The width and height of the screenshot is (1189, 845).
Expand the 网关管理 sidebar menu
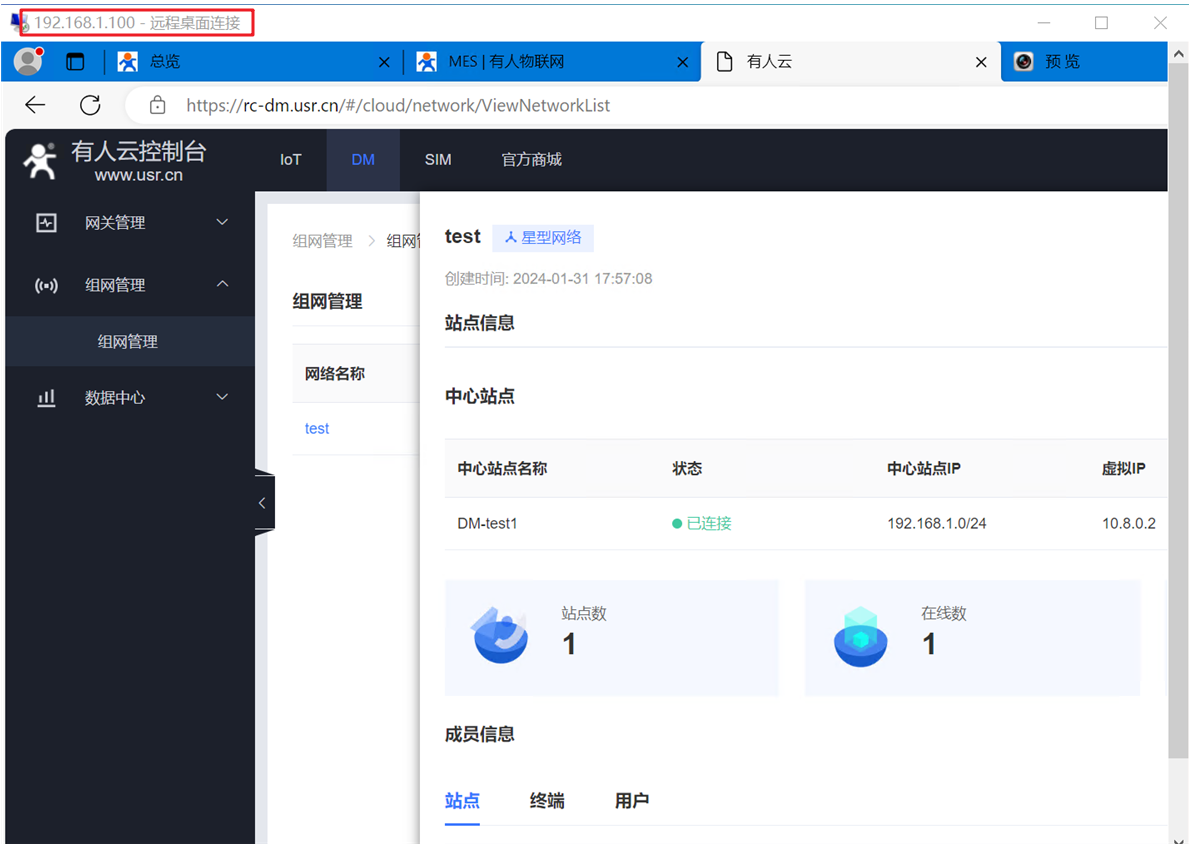(x=130, y=223)
